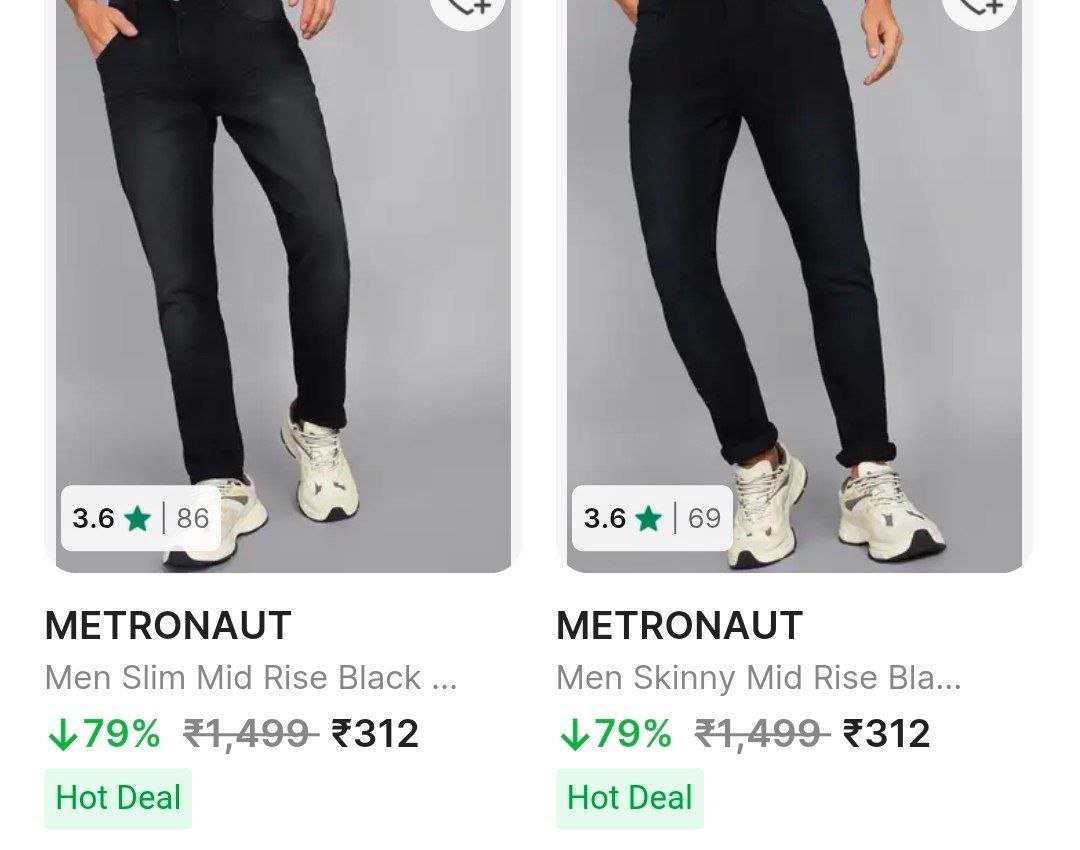Open "Men Slim Mid Rise Black" product title
The image size is (1080, 850).
point(250,678)
